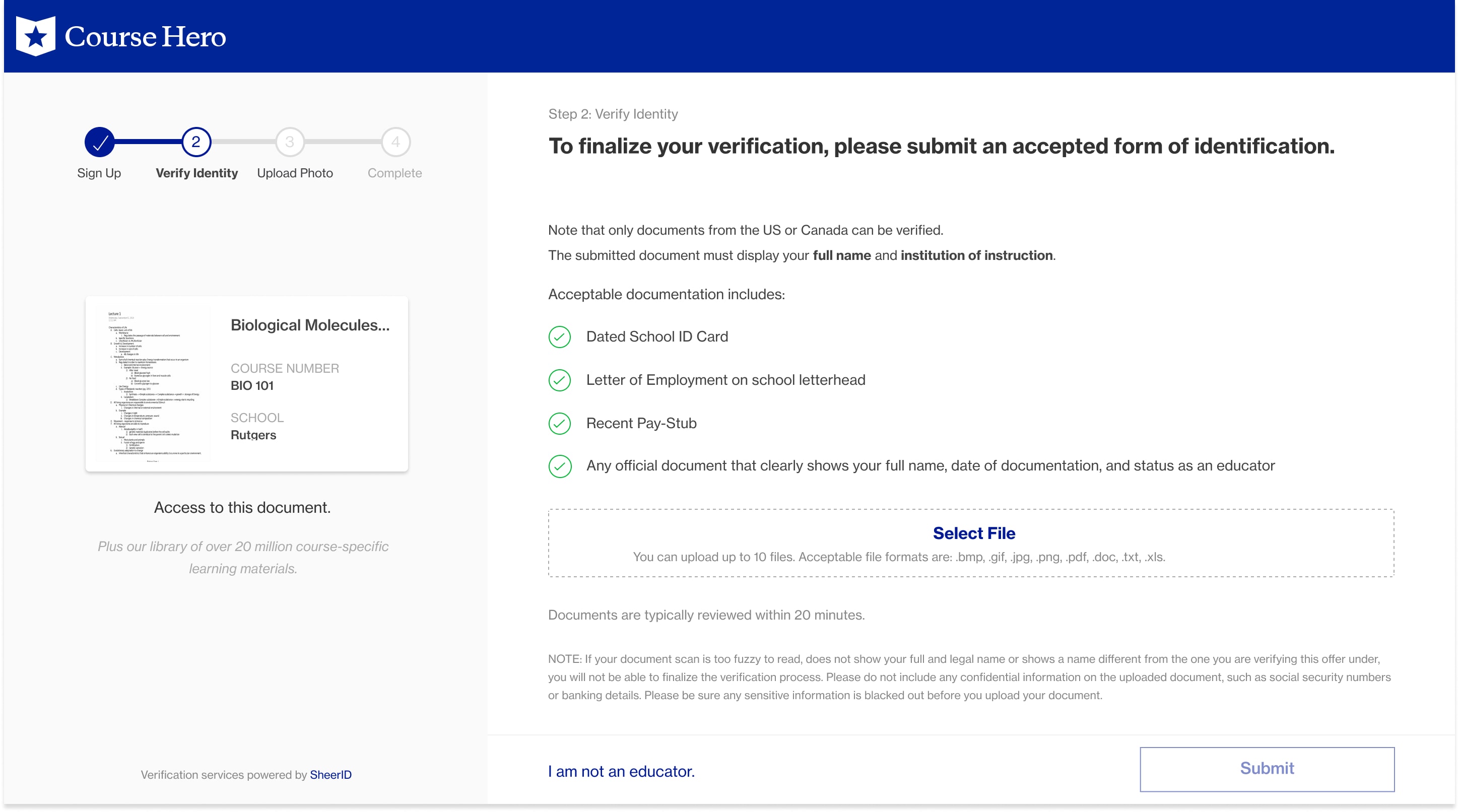Click the Course Hero wordmark text
This screenshot has height=812, width=1459.
pyautogui.click(x=145, y=37)
